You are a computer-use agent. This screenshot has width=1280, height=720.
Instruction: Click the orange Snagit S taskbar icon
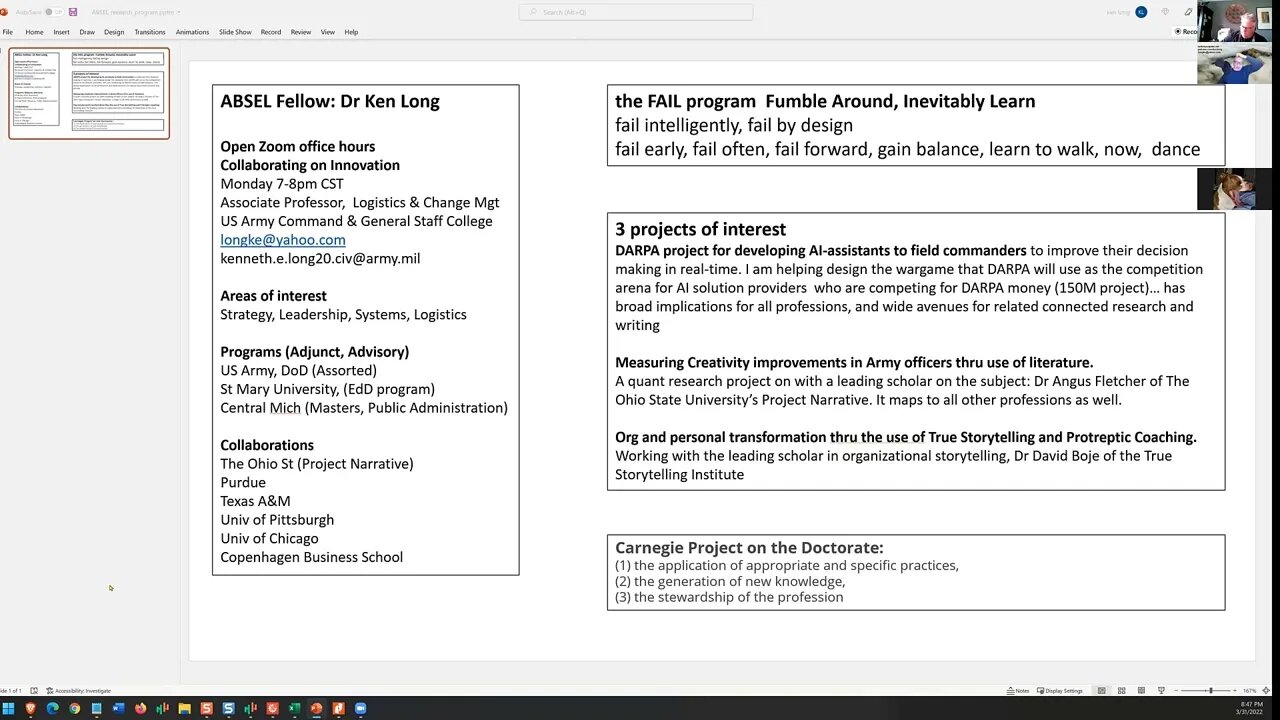click(x=207, y=709)
